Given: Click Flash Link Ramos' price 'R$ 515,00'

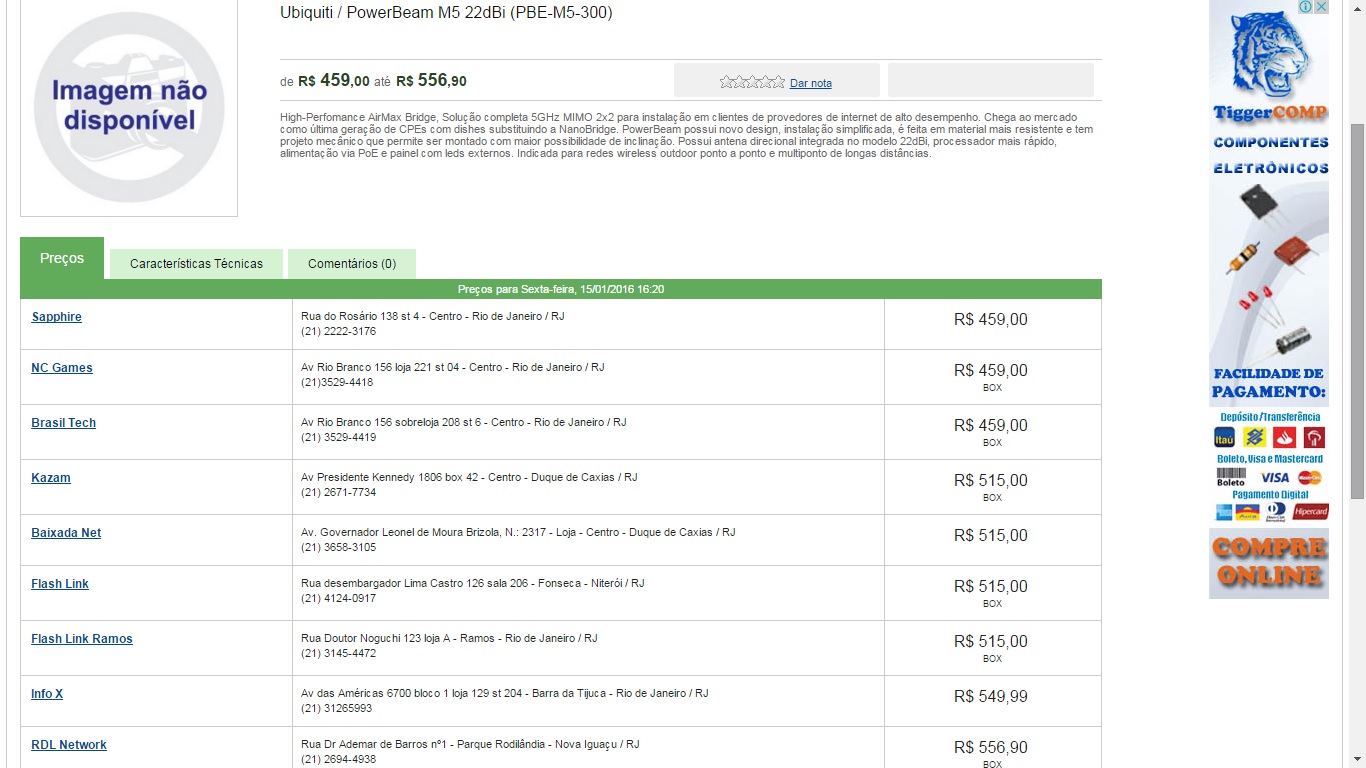Looking at the screenshot, I should pos(991,642).
